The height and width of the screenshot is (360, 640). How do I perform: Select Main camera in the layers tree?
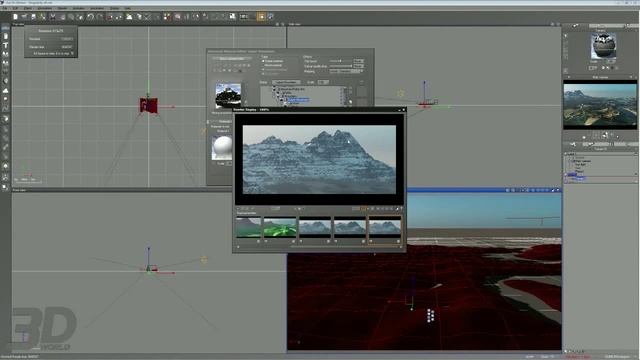click(x=582, y=161)
